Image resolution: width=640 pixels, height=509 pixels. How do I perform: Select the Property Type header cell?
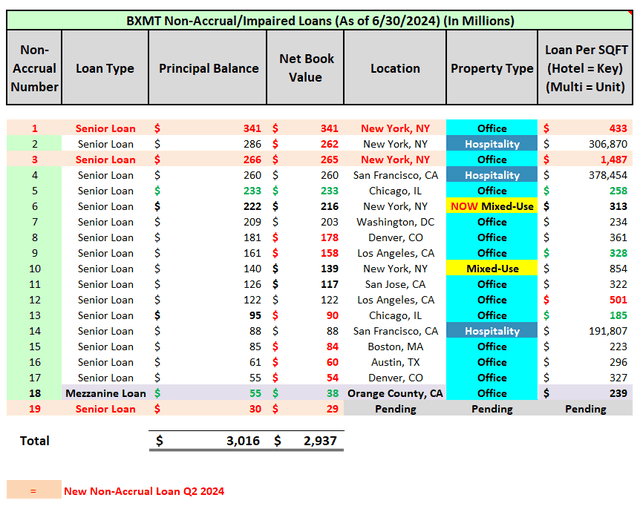tap(492, 68)
